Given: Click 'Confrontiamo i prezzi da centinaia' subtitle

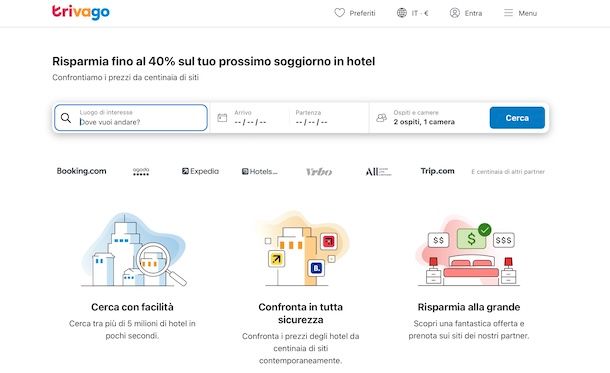Looking at the screenshot, I should (125, 77).
